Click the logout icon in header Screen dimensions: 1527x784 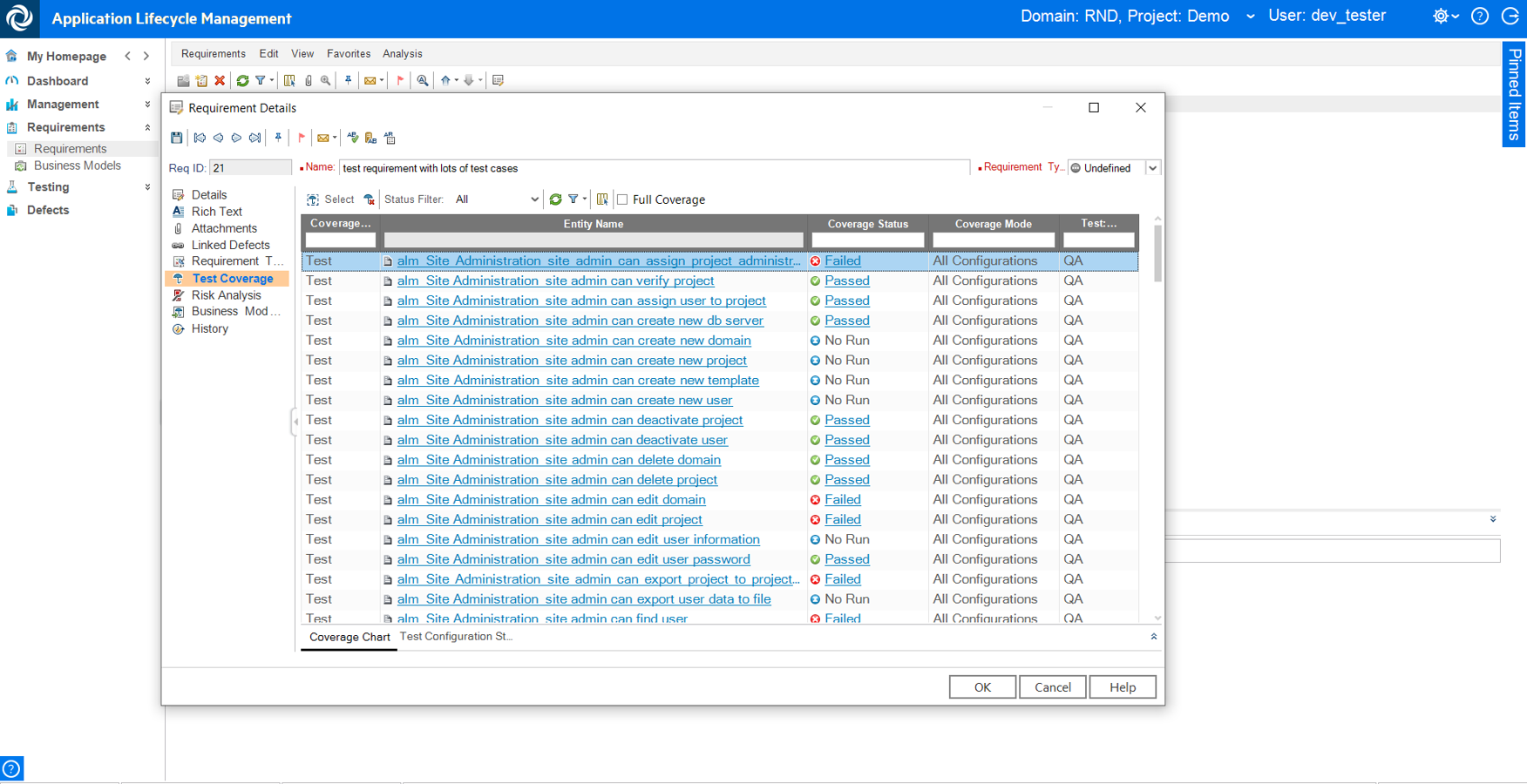(x=1510, y=17)
